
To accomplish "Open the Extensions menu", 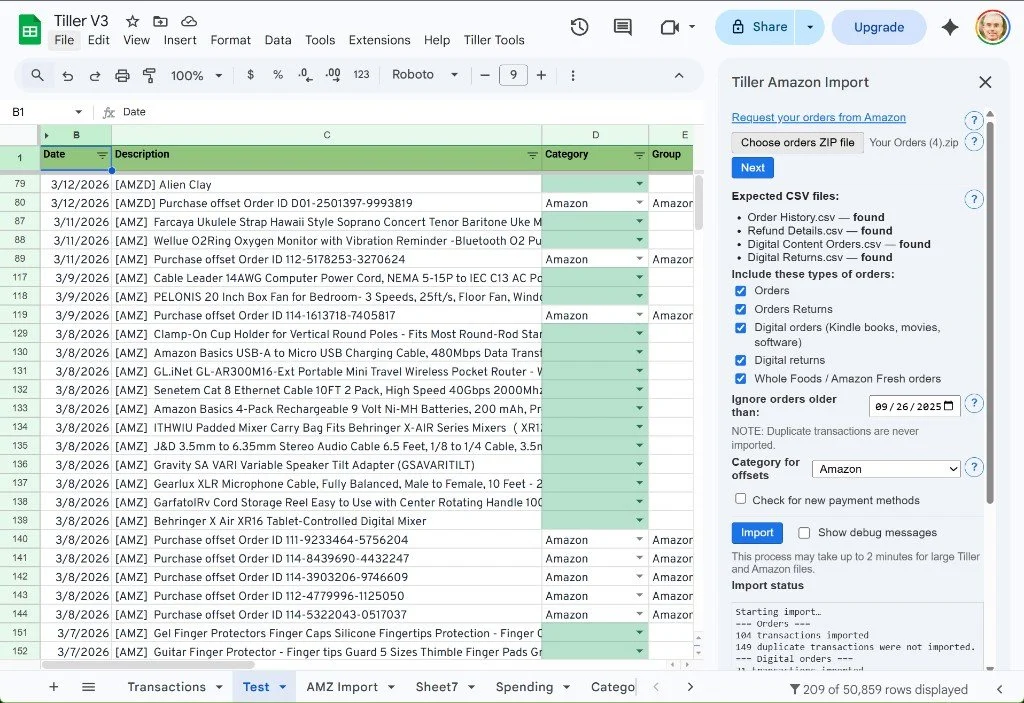I will 379,40.
